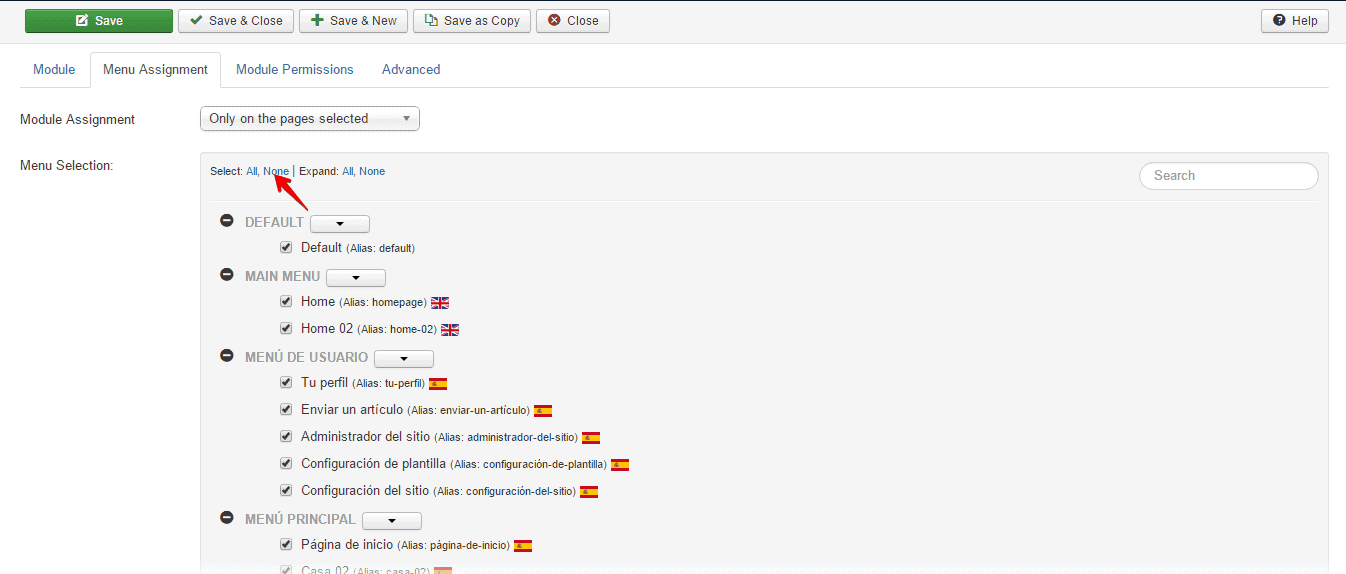Open the dropdown next to MENÚ DE USUARIO
The height and width of the screenshot is (574, 1346).
coord(404,359)
